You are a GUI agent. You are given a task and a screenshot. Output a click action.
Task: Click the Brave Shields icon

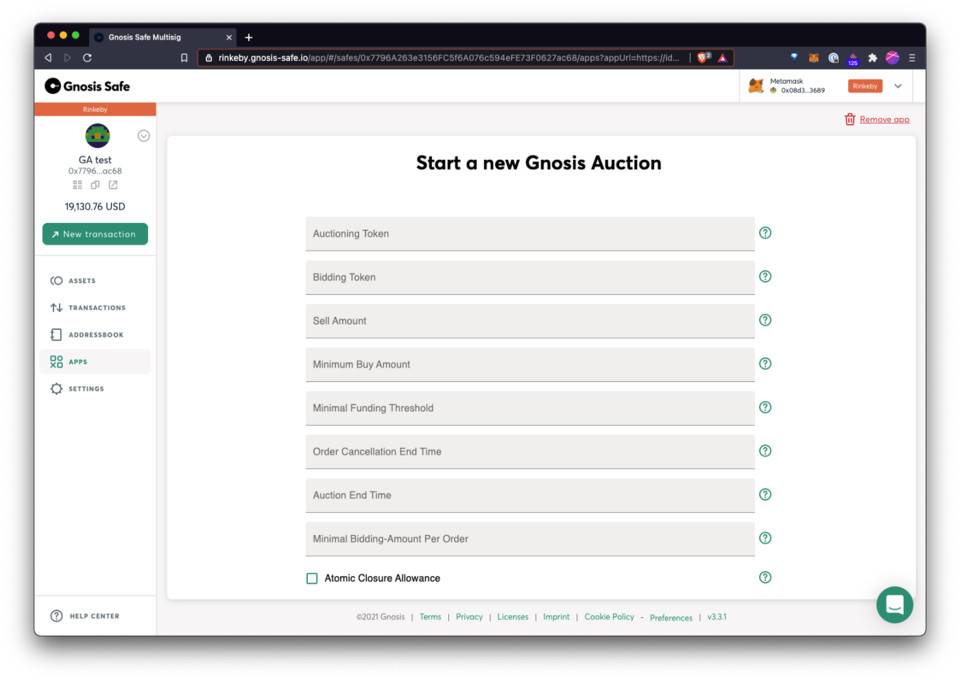coord(703,58)
